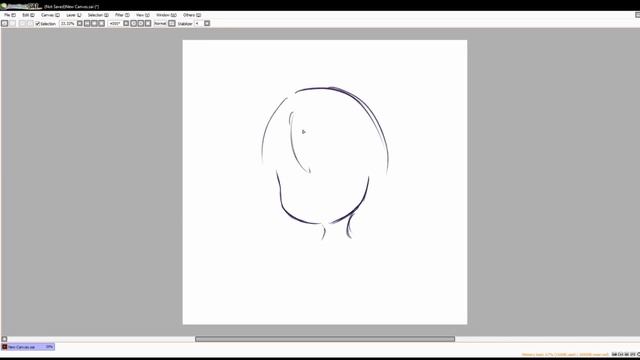Image resolution: width=640 pixels, height=360 pixels.
Task: Reset the canvas zoom level
Action: (102, 24)
